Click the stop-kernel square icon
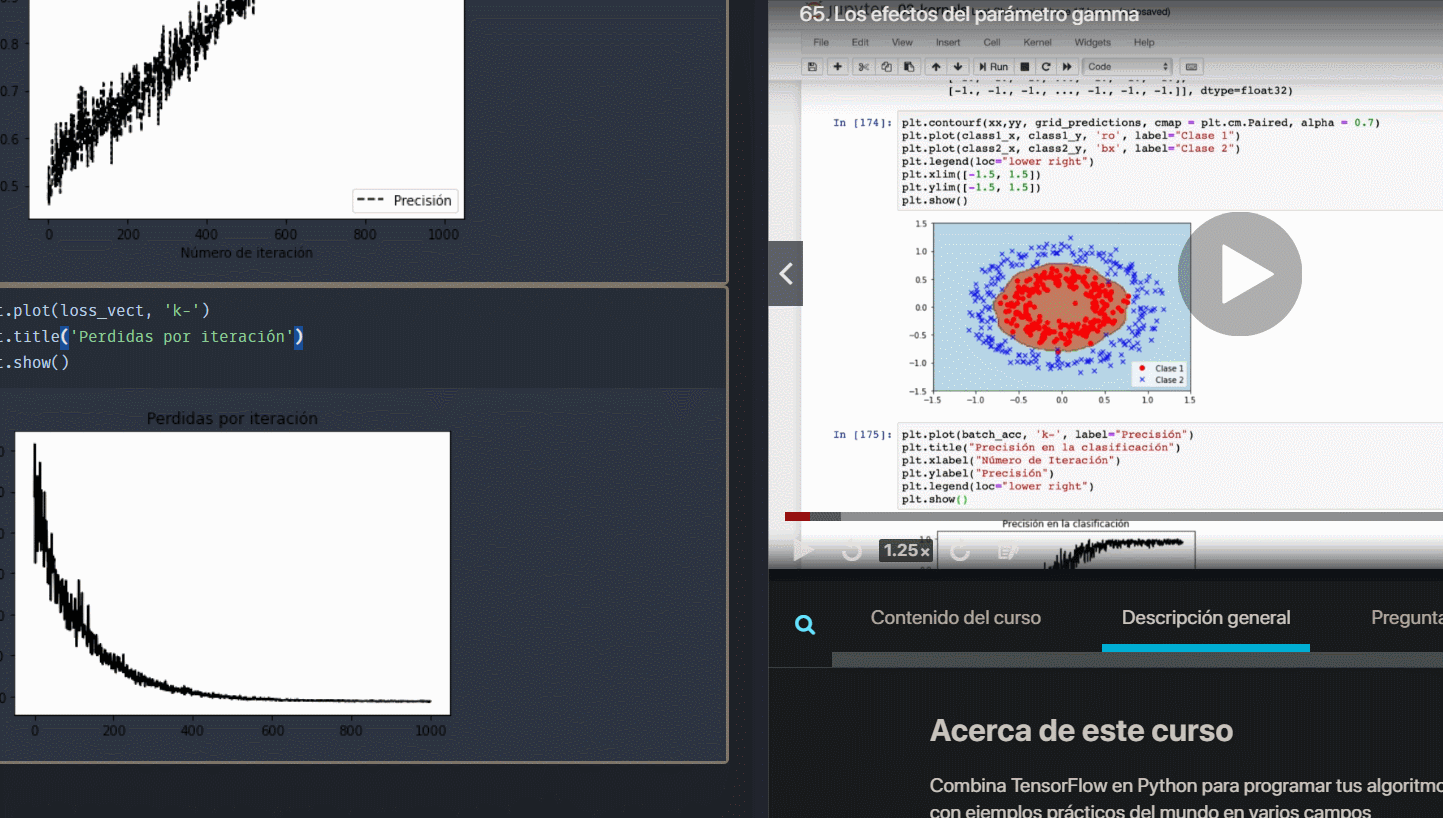Screen dimensions: 1443x818 1025,67
